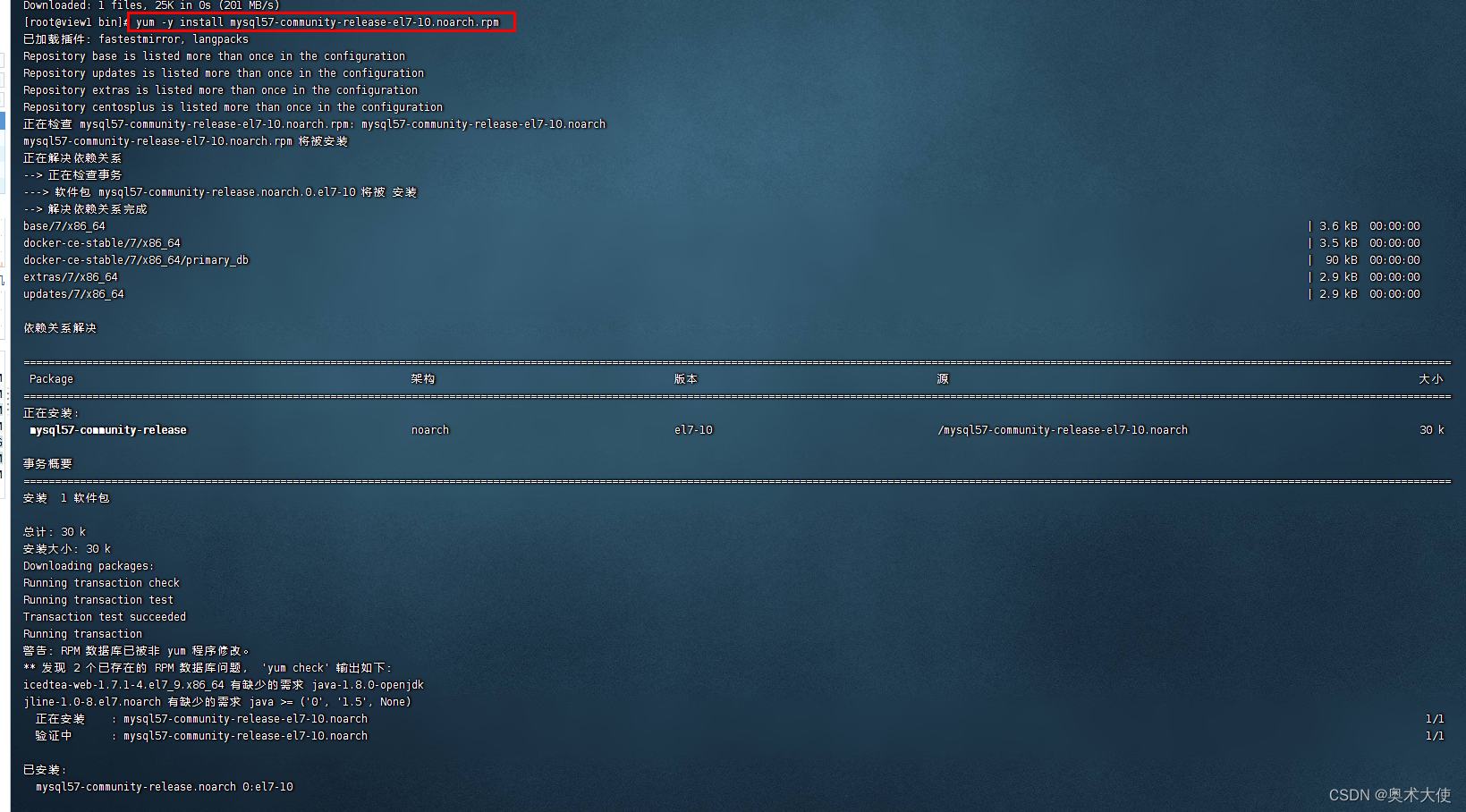Click the '事务概要' heading
This screenshot has height=812, width=1466.
click(47, 464)
